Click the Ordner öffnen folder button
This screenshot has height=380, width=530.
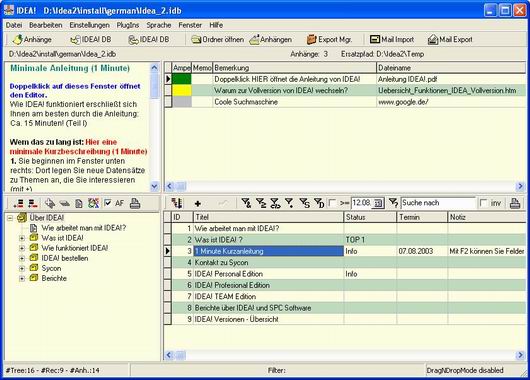pyautogui.click(x=217, y=40)
